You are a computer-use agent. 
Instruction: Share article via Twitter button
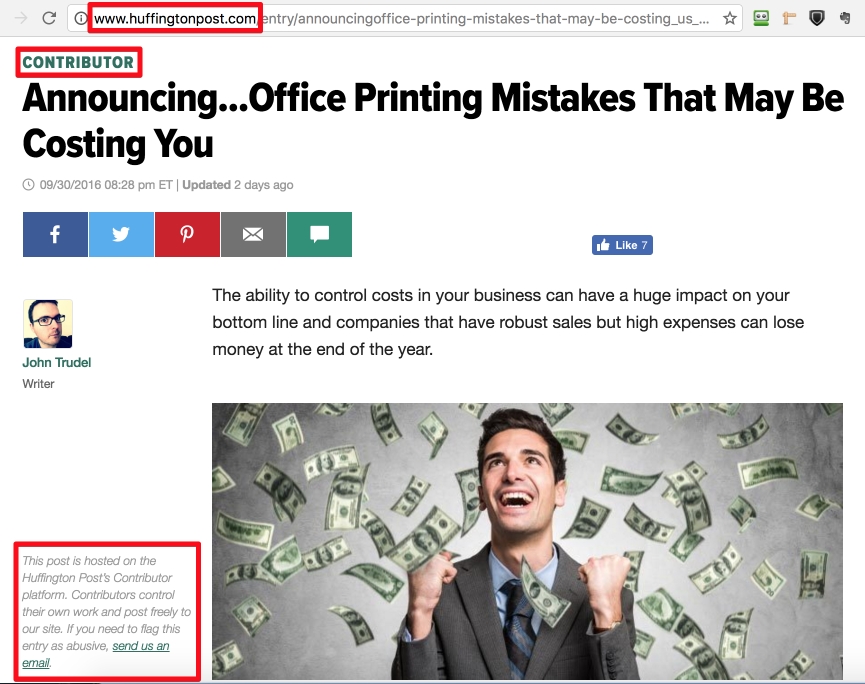[x=121, y=234]
